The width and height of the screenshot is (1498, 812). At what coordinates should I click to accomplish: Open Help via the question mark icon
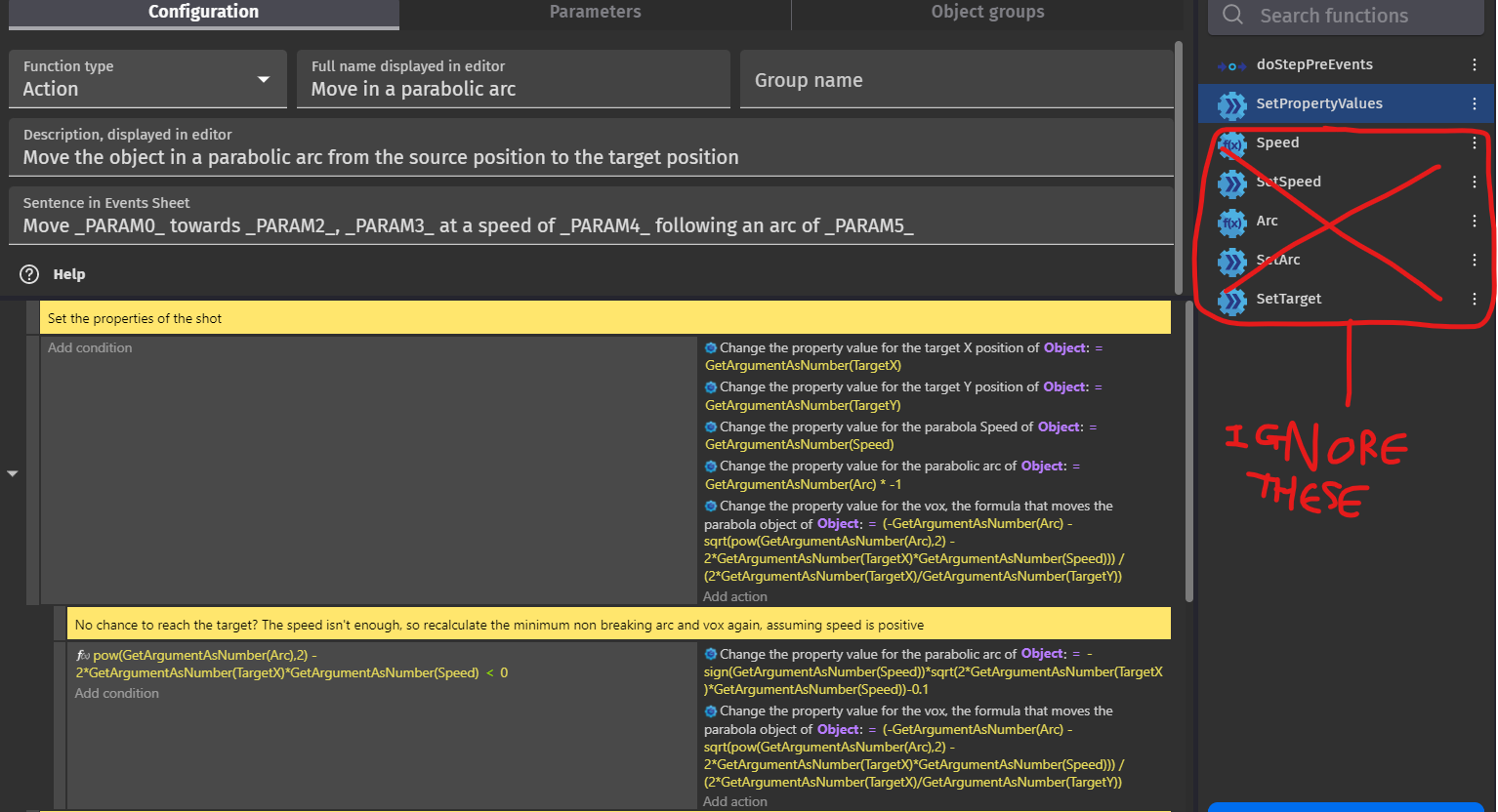click(29, 274)
